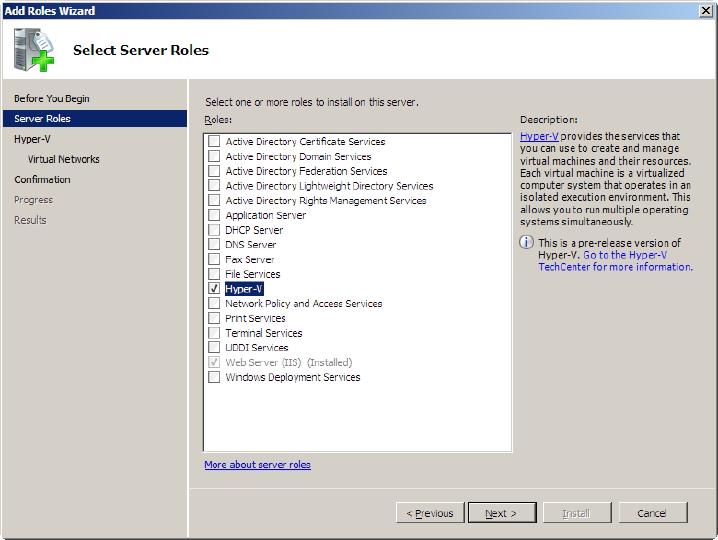
Task: Jump to the Confirmation step
Action: [x=42, y=179]
